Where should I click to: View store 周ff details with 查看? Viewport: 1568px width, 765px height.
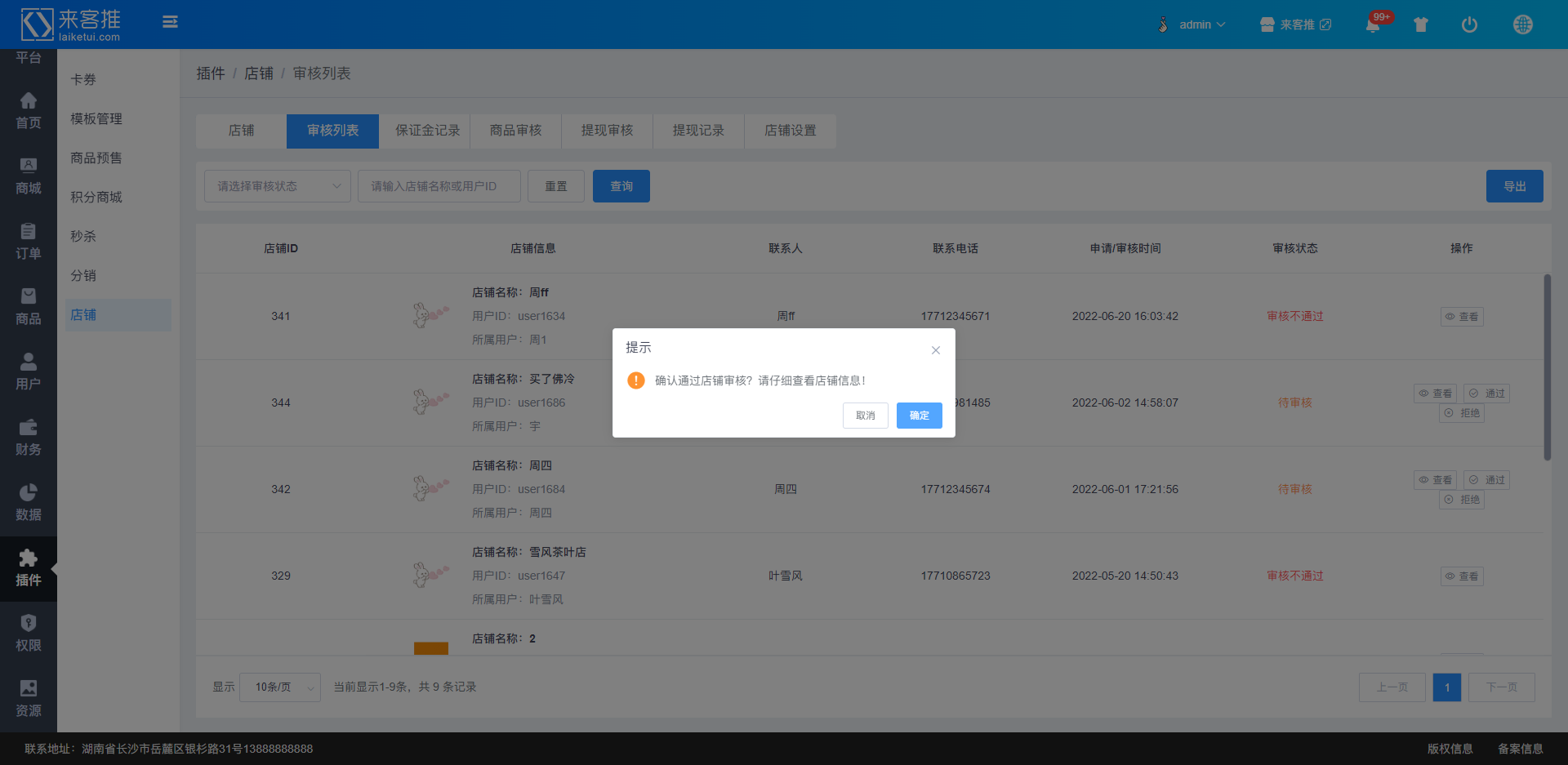coord(1462,317)
